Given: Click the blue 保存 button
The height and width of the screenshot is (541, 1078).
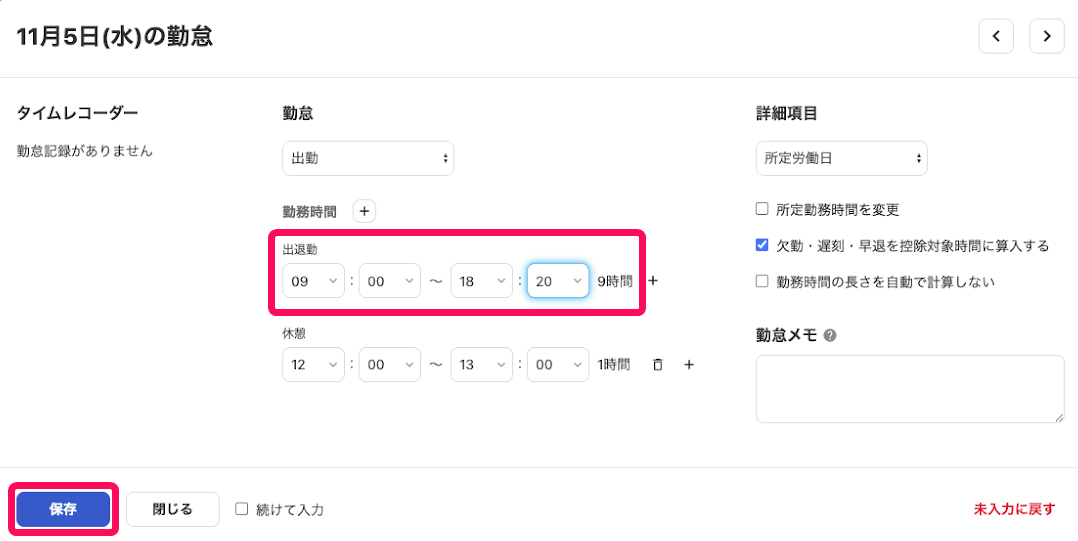Looking at the screenshot, I should tap(63, 509).
